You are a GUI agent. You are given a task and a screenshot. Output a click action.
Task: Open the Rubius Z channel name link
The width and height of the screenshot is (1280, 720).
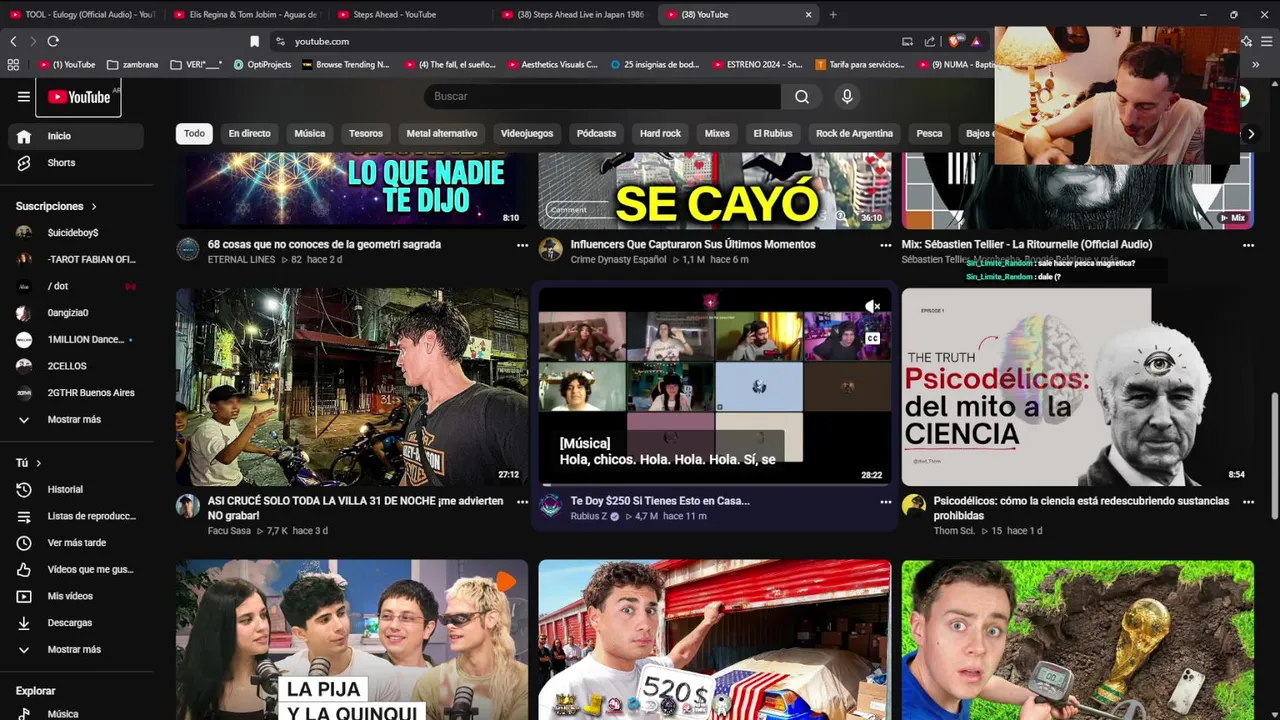point(589,516)
